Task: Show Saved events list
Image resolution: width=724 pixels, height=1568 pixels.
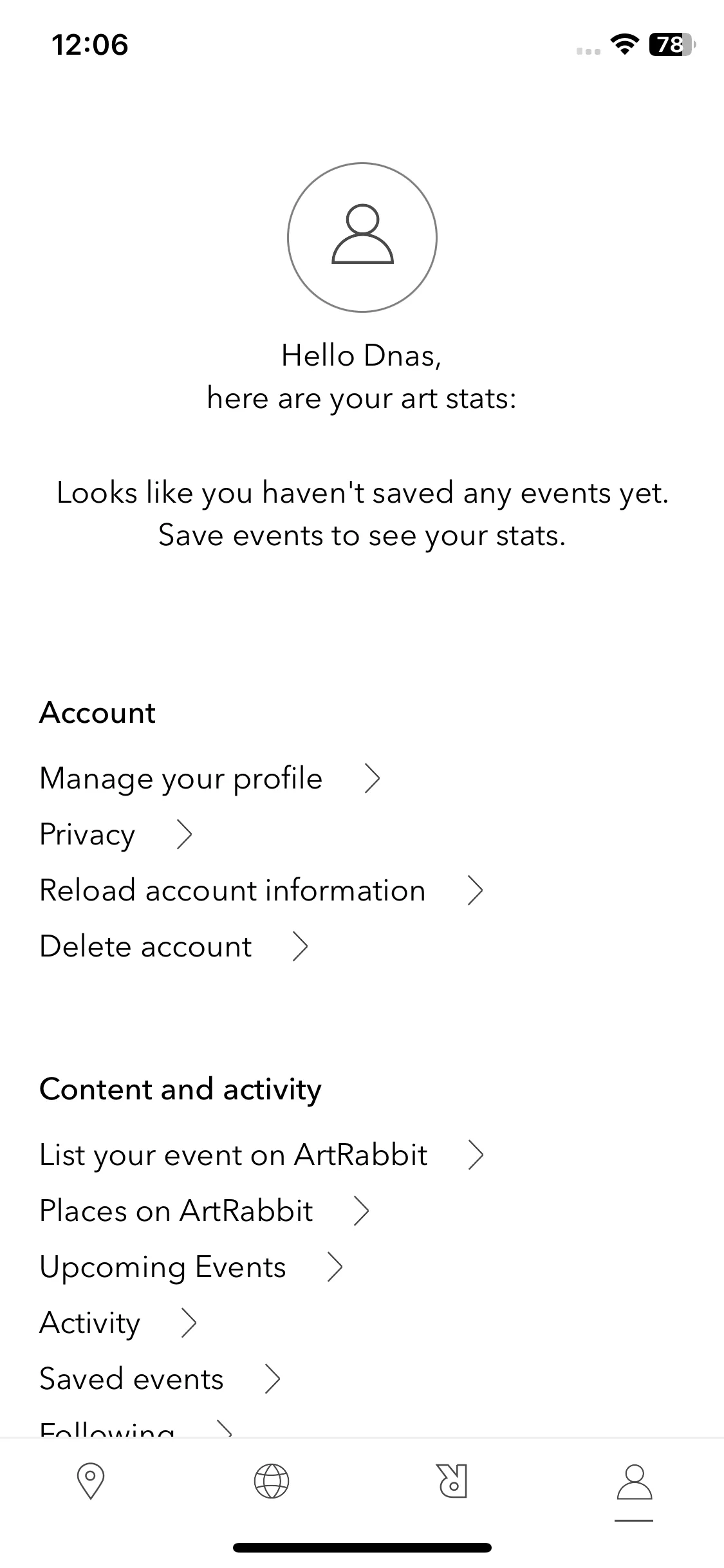Action: pyautogui.click(x=131, y=1379)
